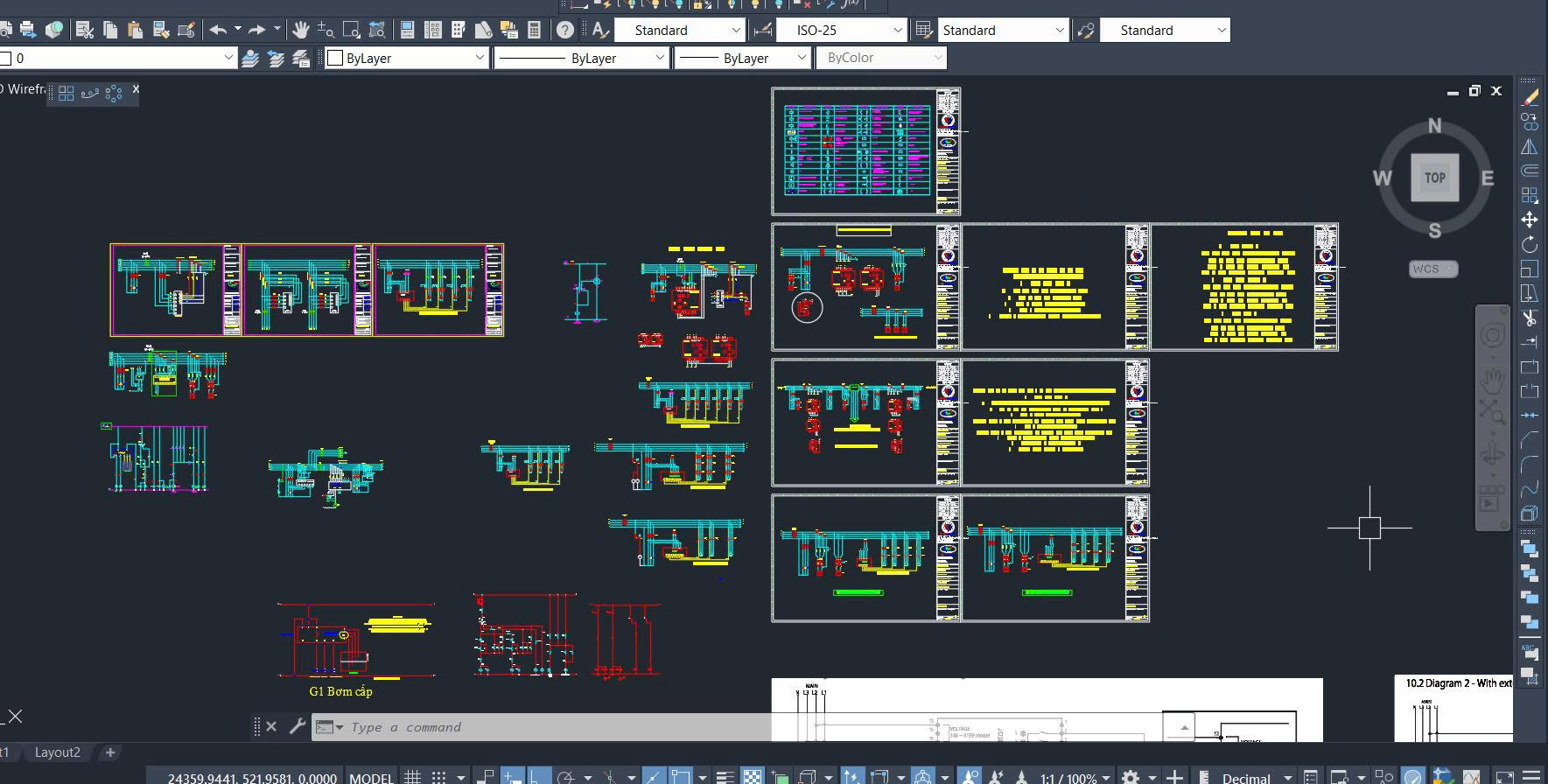The image size is (1548, 784).
Task: Toggle polar tracking in status bar
Action: [566, 777]
